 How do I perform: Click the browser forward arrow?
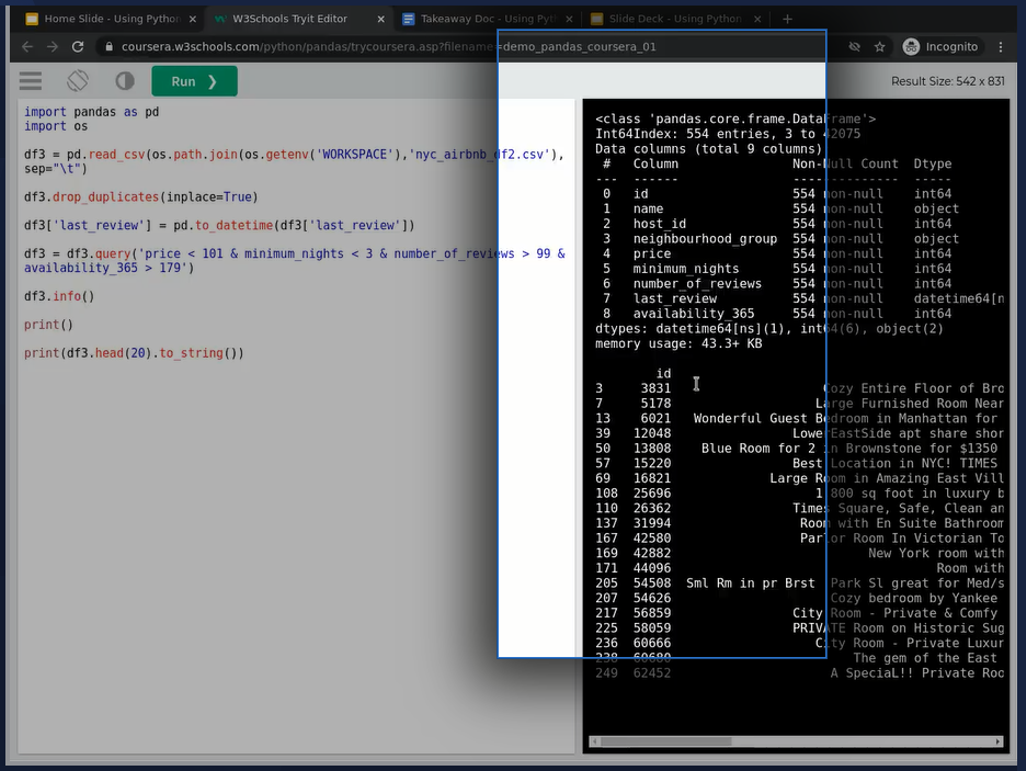(52, 46)
